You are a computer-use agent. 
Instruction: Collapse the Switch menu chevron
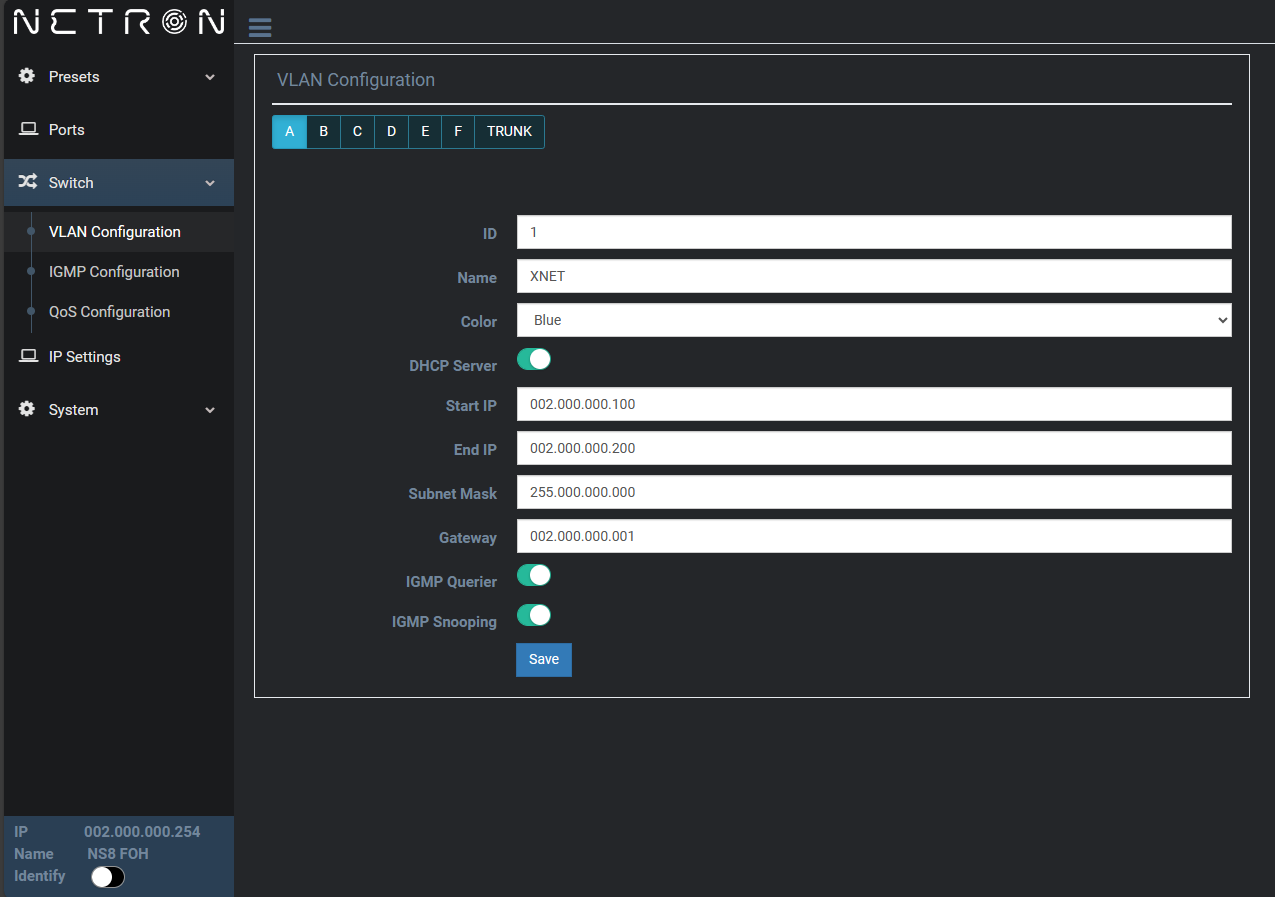tap(210, 183)
